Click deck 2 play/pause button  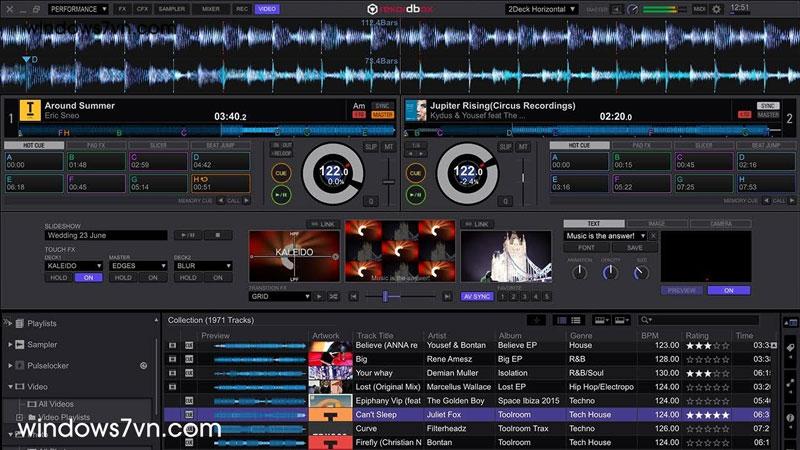tap(416, 195)
